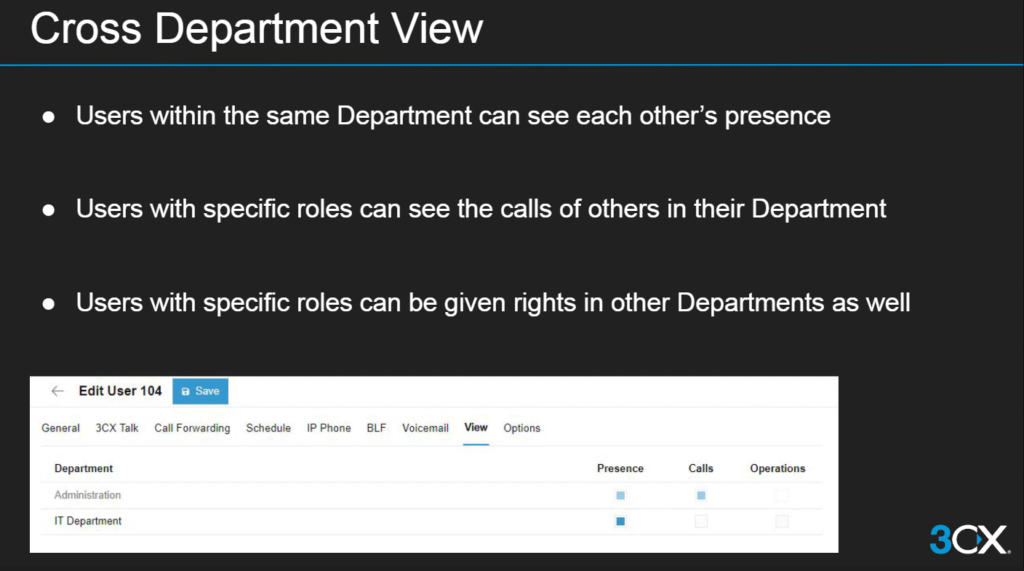Switch to the 3CX Talk tab
The width and height of the screenshot is (1024, 571).
(x=117, y=428)
